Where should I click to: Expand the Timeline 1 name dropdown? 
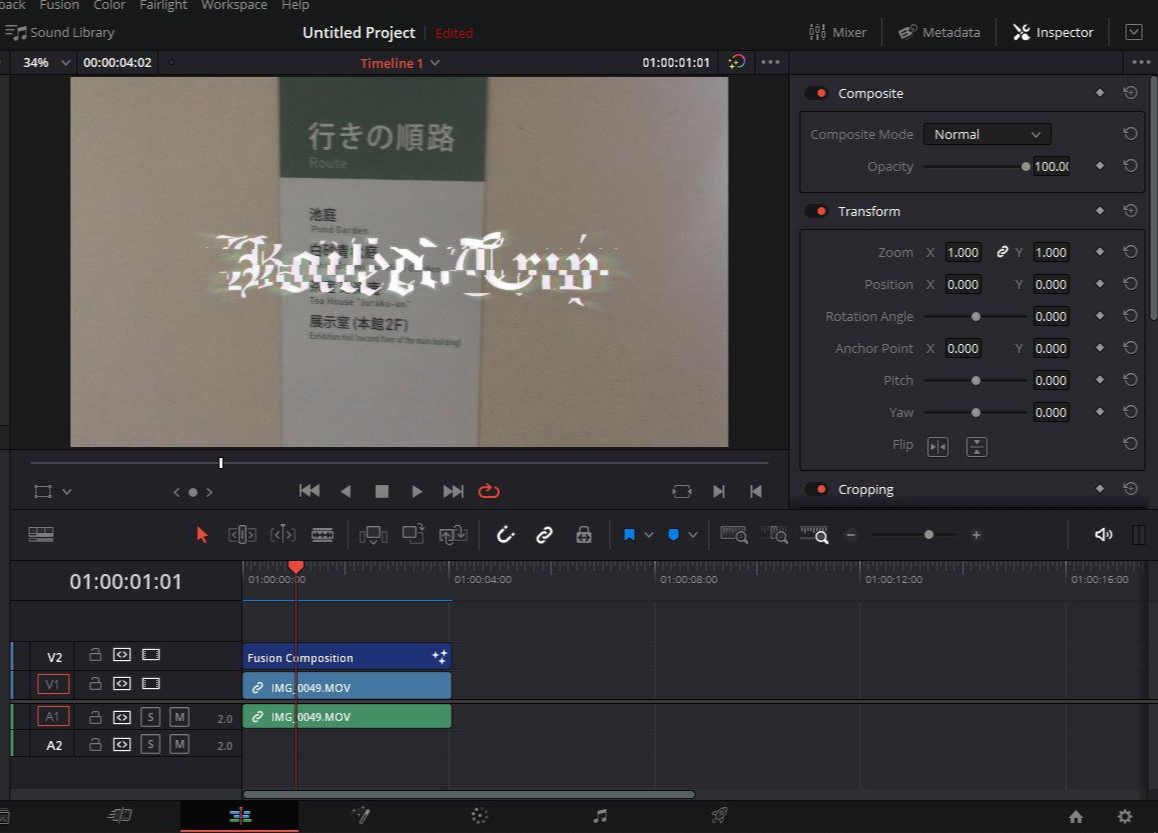[x=435, y=63]
